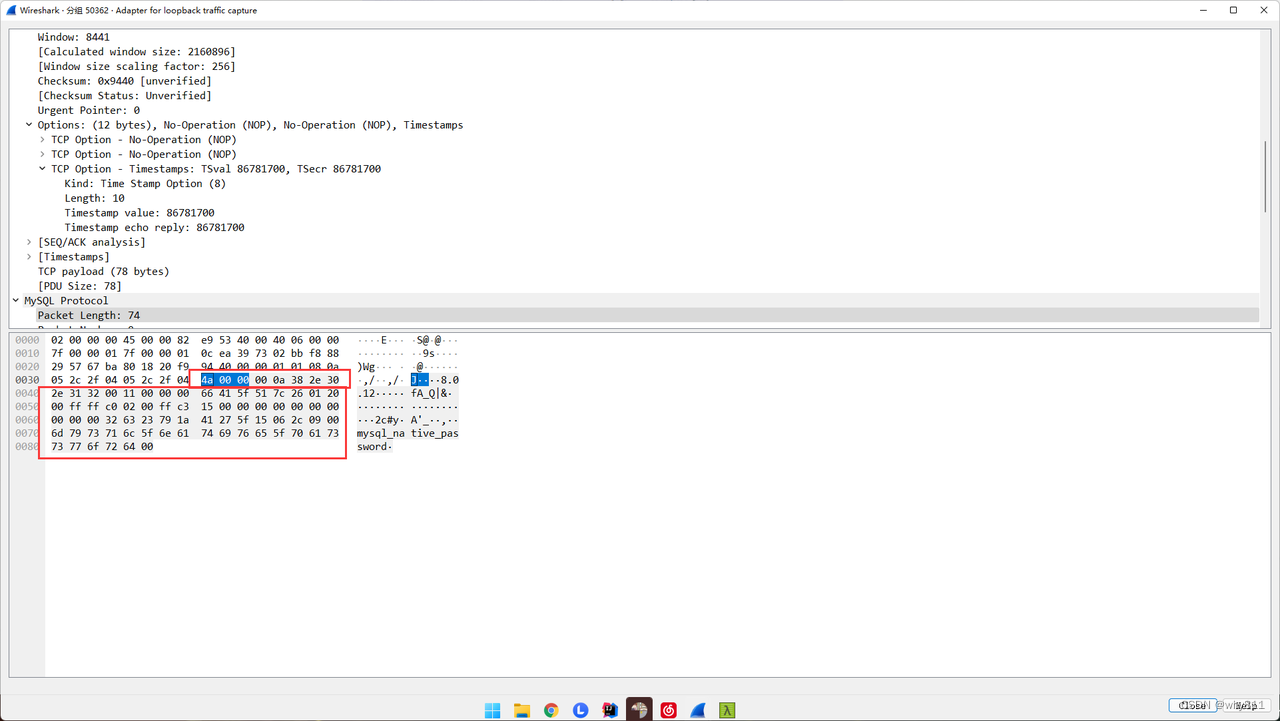
Task: Click the Wireshark title bar icon
Action: pyautogui.click(x=11, y=10)
